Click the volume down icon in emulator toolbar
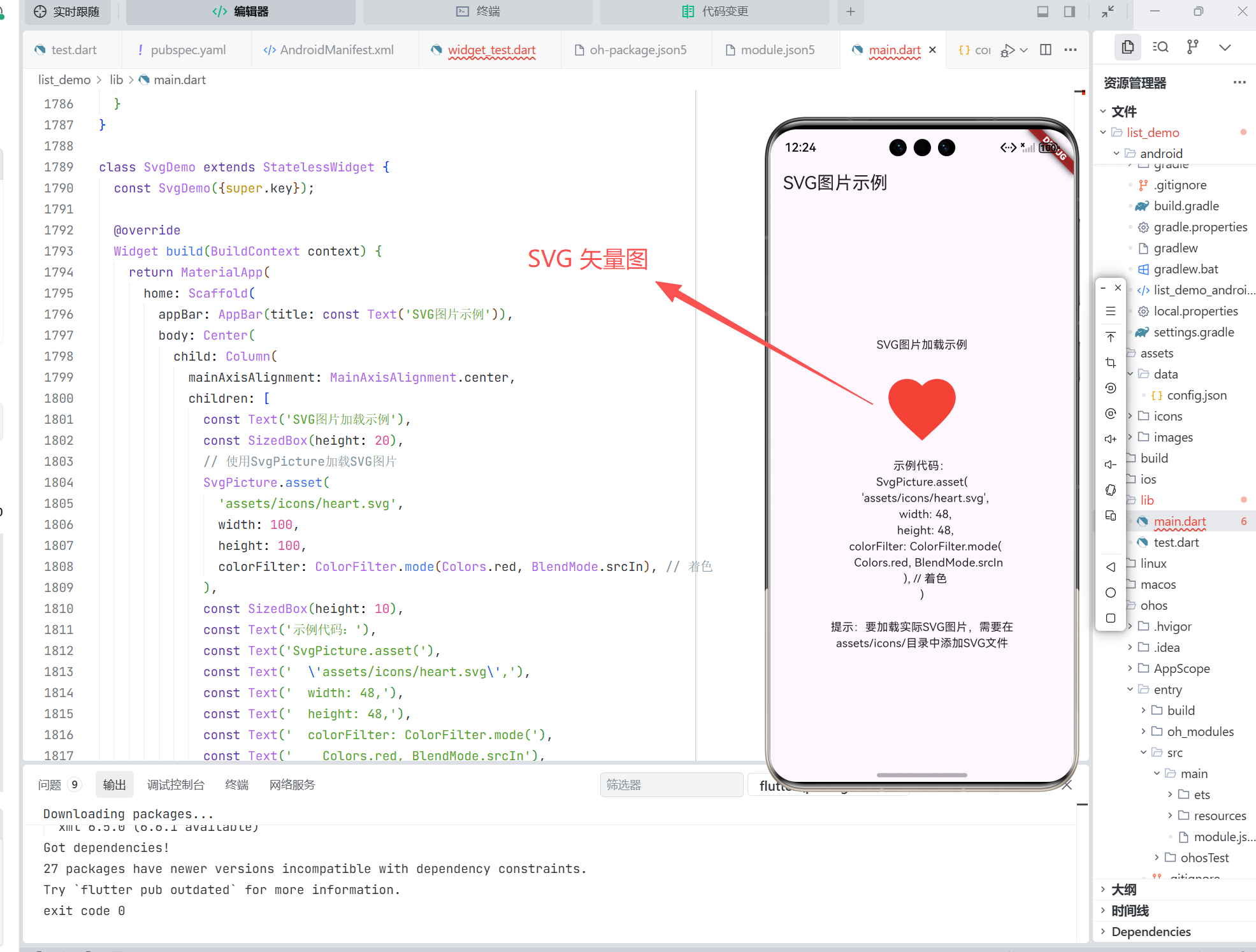The height and width of the screenshot is (952, 1256). (1110, 465)
